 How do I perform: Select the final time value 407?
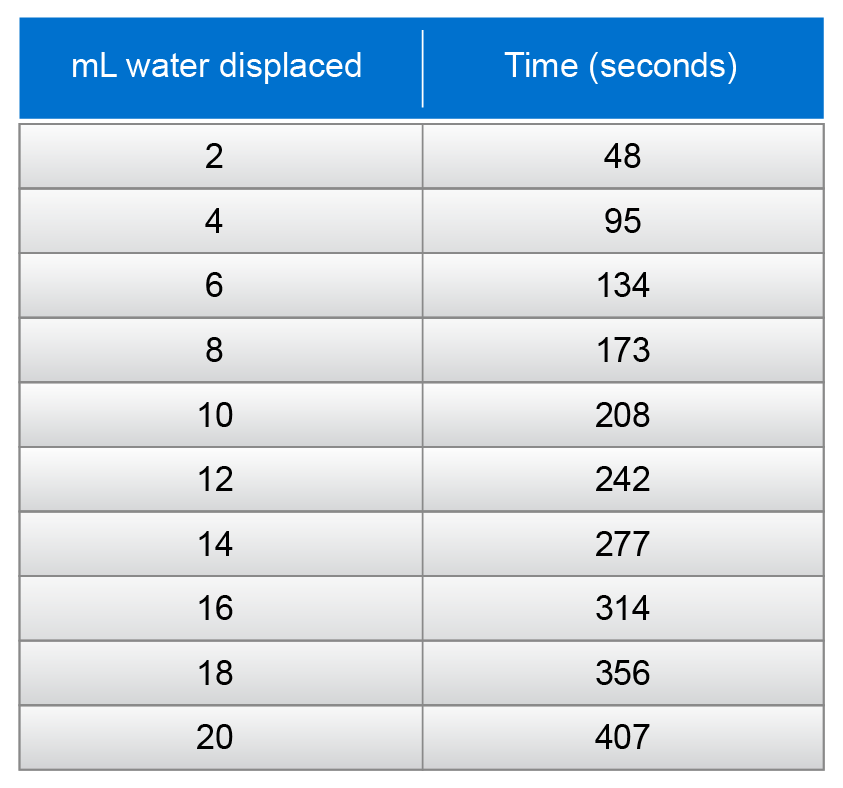[622, 738]
